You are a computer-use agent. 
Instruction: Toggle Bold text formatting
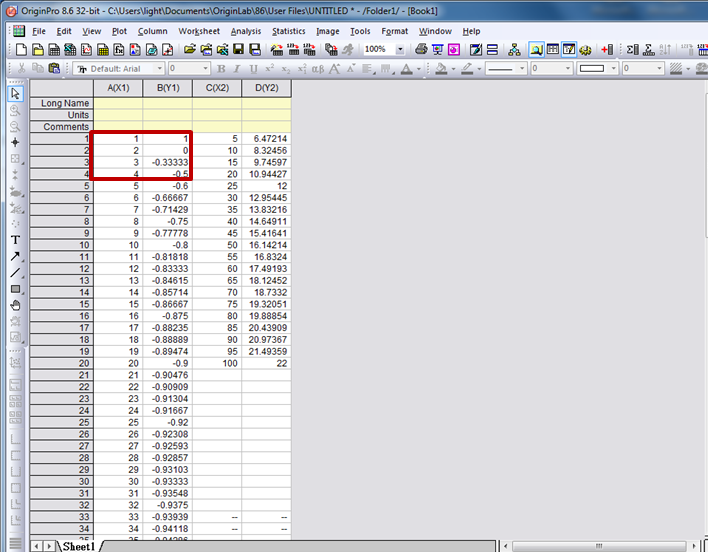pos(222,69)
